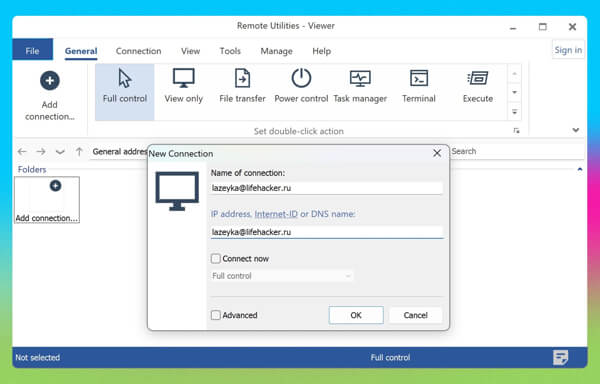Open the Tools tab
The width and height of the screenshot is (600, 384).
230,51
